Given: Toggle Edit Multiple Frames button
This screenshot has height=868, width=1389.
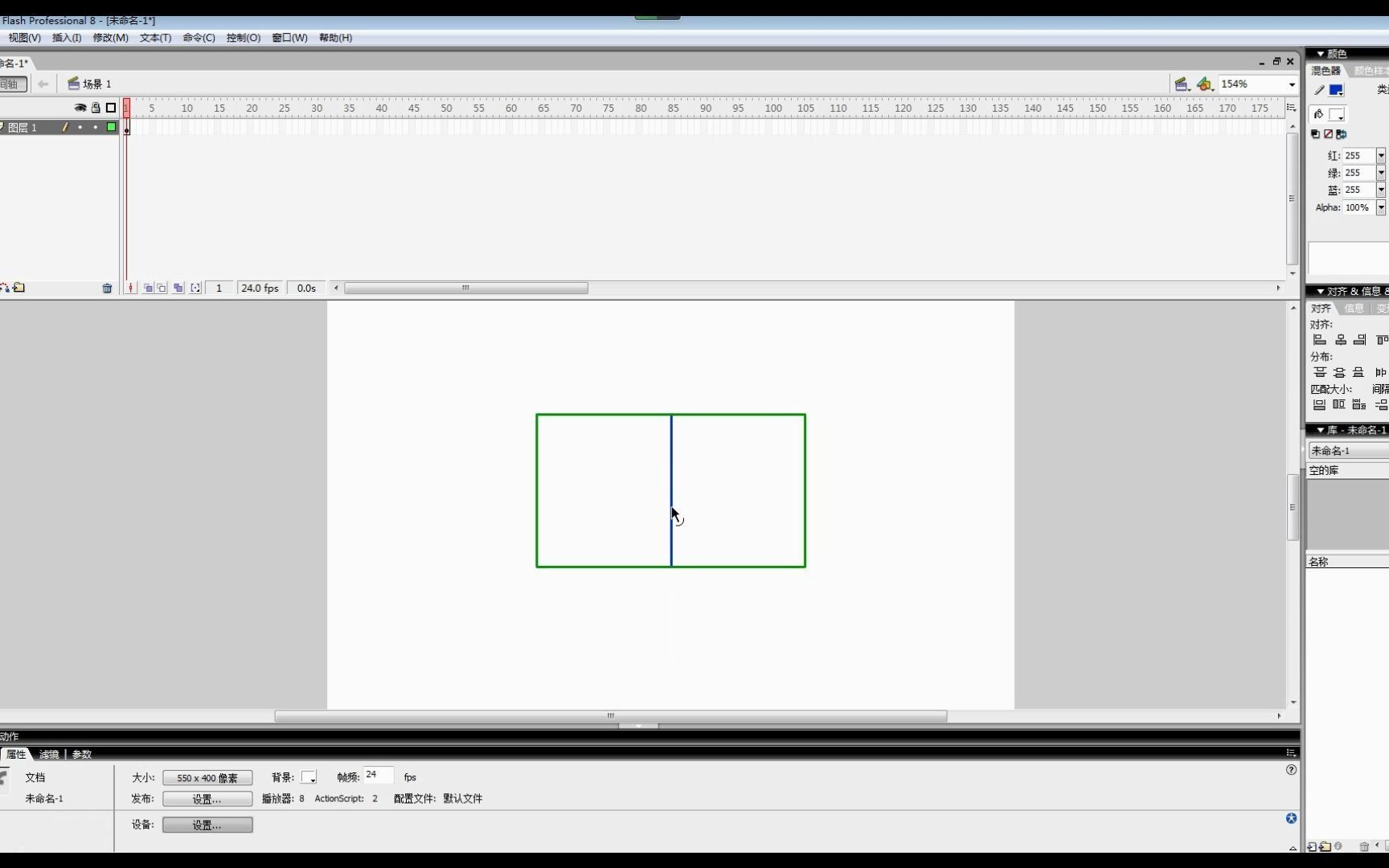Looking at the screenshot, I should point(178,288).
